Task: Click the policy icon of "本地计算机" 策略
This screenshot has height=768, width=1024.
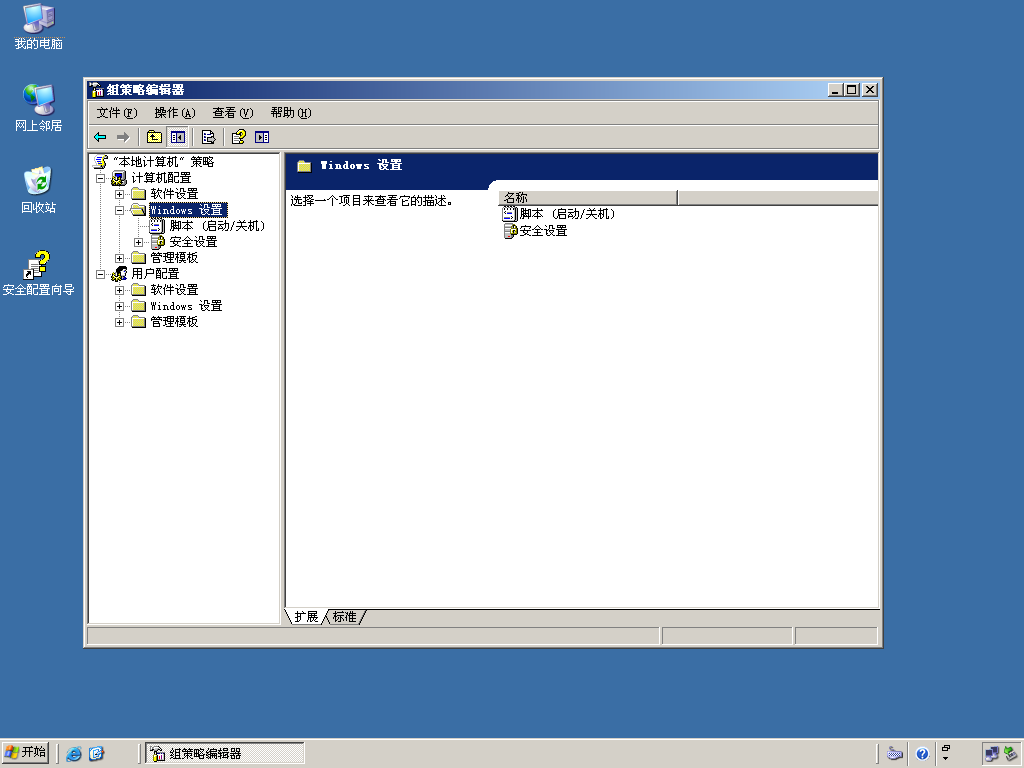Action: tap(101, 162)
